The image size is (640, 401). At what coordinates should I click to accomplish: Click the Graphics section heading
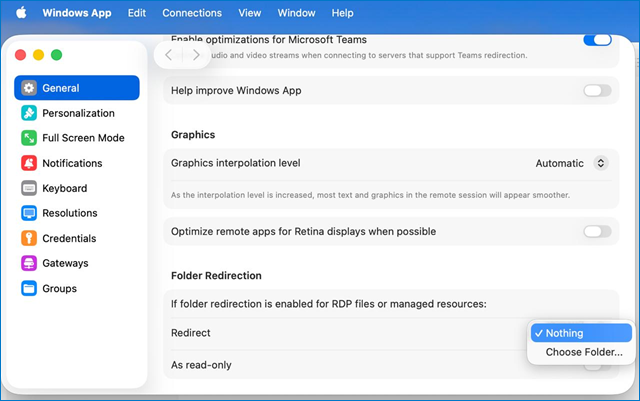tap(193, 135)
